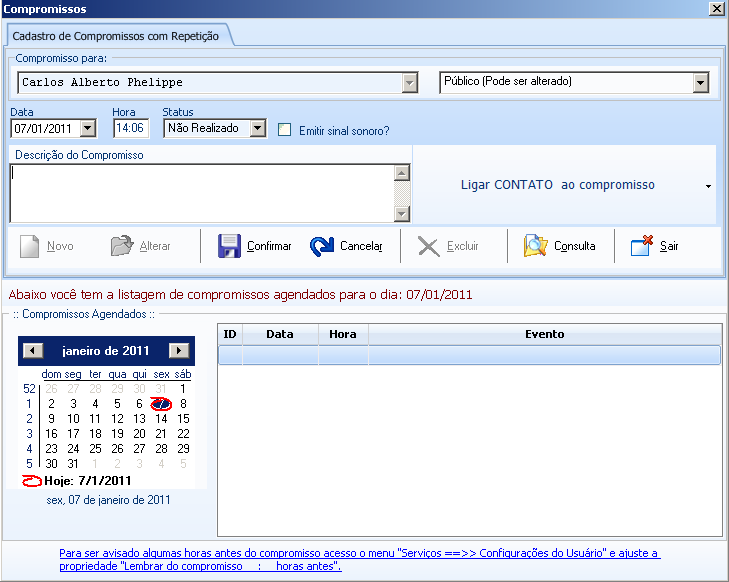Click the Hora column header
Viewport: 729px width, 582px height.
pyautogui.click(x=343, y=334)
